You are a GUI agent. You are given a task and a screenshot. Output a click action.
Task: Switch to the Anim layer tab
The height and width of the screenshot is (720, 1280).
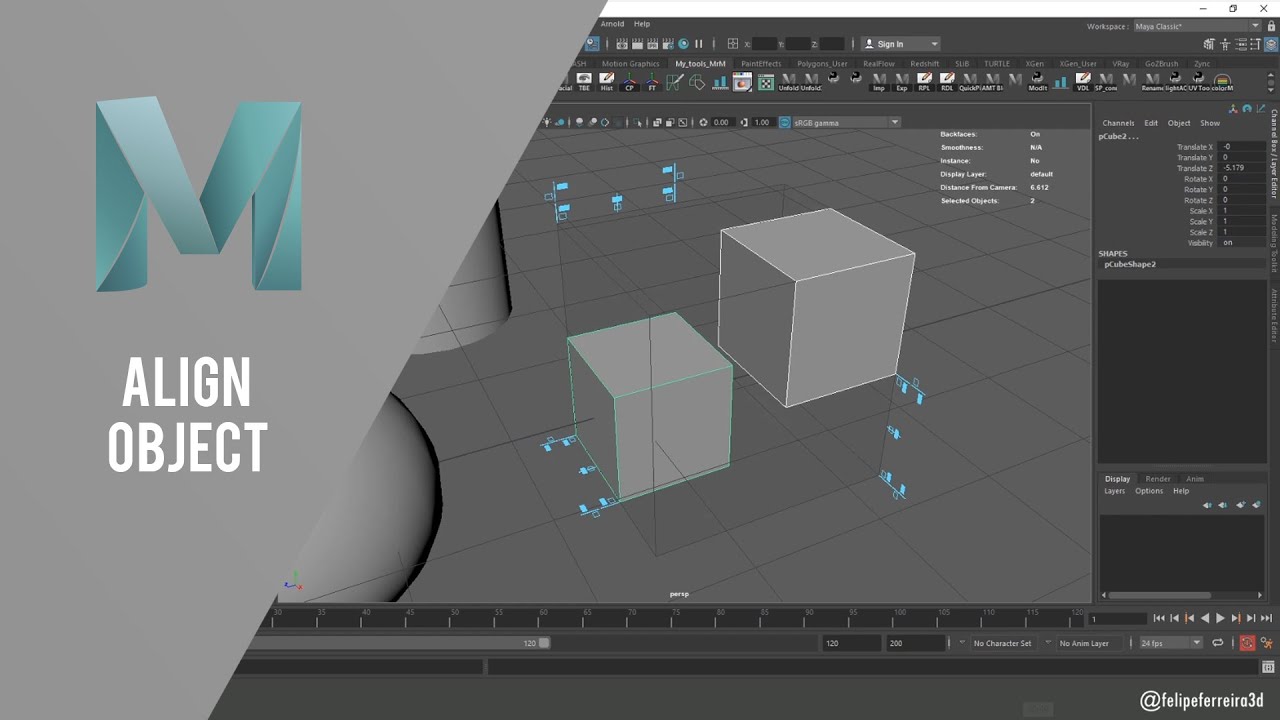pos(1195,479)
